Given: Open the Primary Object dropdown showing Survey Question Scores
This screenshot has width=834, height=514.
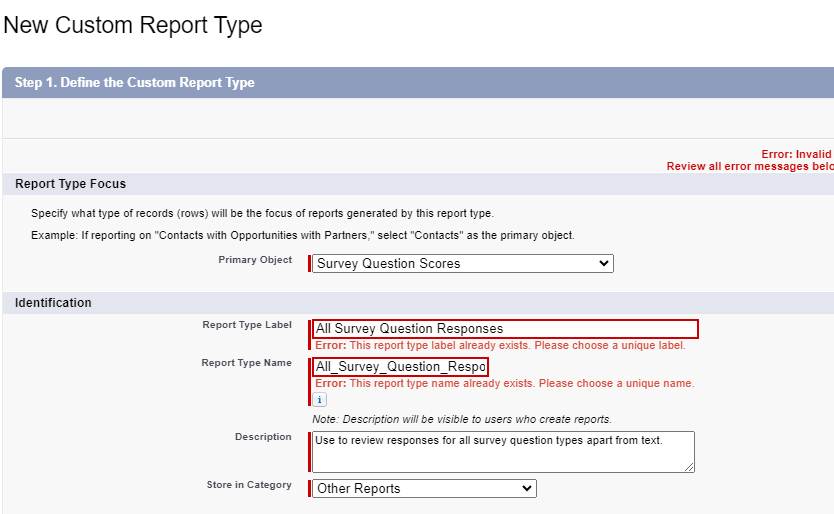Looking at the screenshot, I should click(463, 263).
